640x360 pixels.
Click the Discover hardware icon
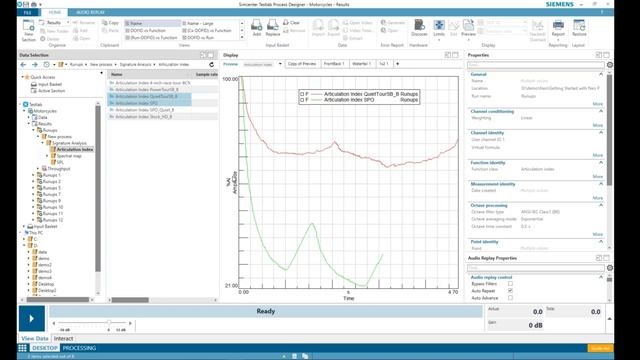point(419,28)
